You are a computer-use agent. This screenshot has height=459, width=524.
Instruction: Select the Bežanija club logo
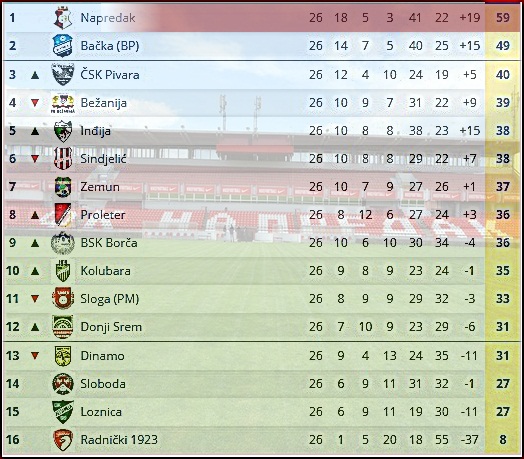pyautogui.click(x=63, y=103)
